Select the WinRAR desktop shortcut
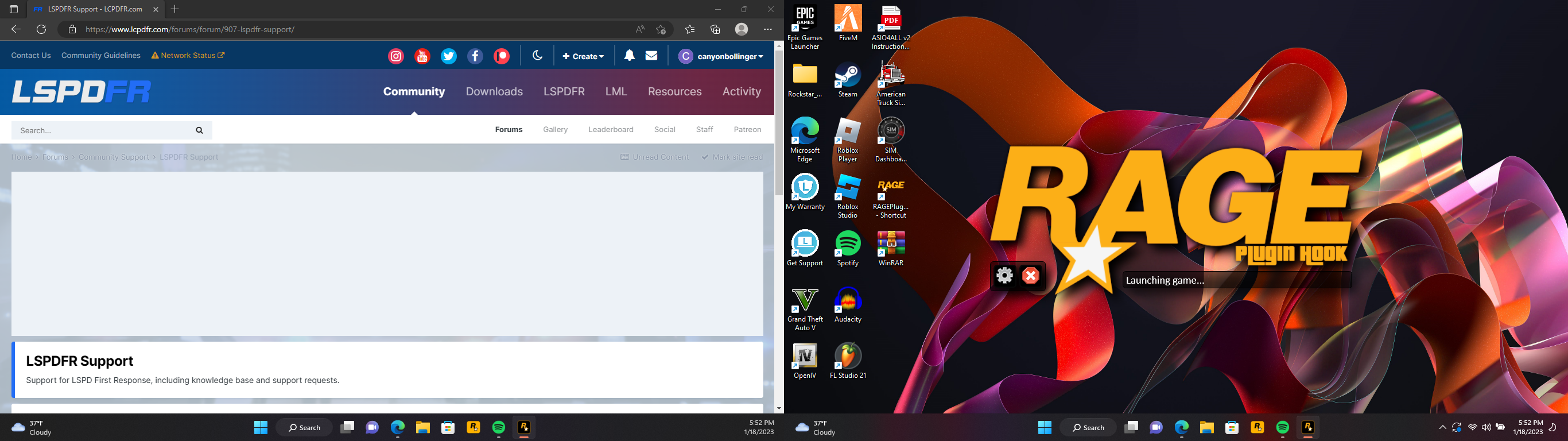 coord(891,249)
